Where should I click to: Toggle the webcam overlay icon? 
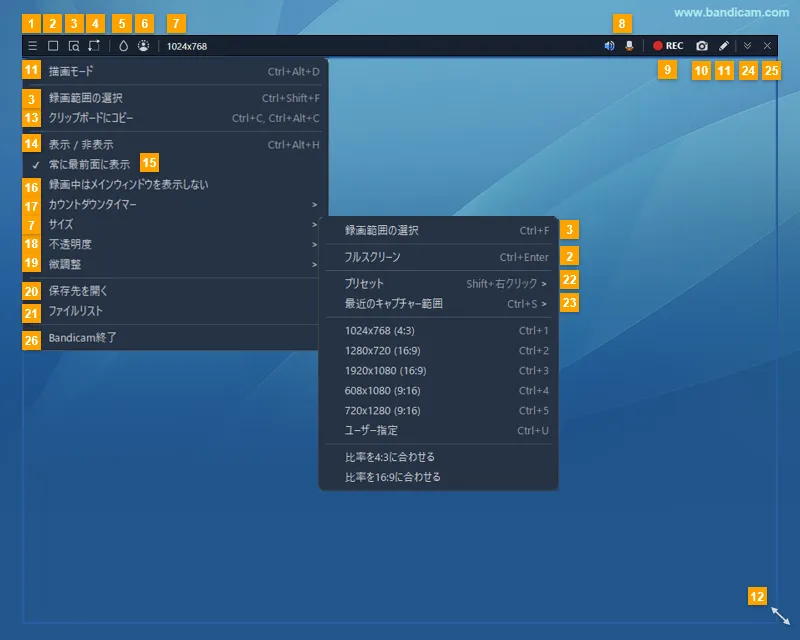pyautogui.click(x=144, y=46)
